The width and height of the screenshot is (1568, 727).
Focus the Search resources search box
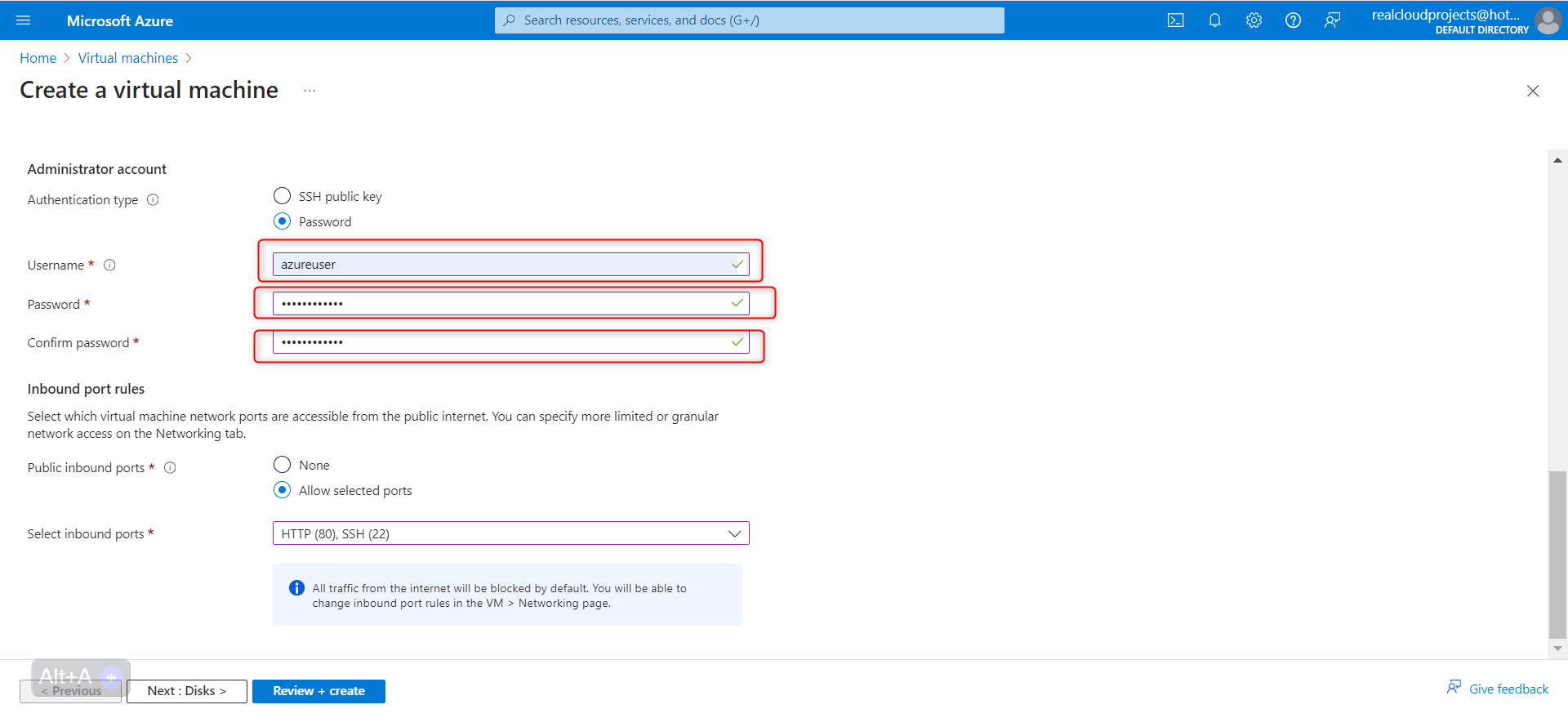tap(749, 20)
